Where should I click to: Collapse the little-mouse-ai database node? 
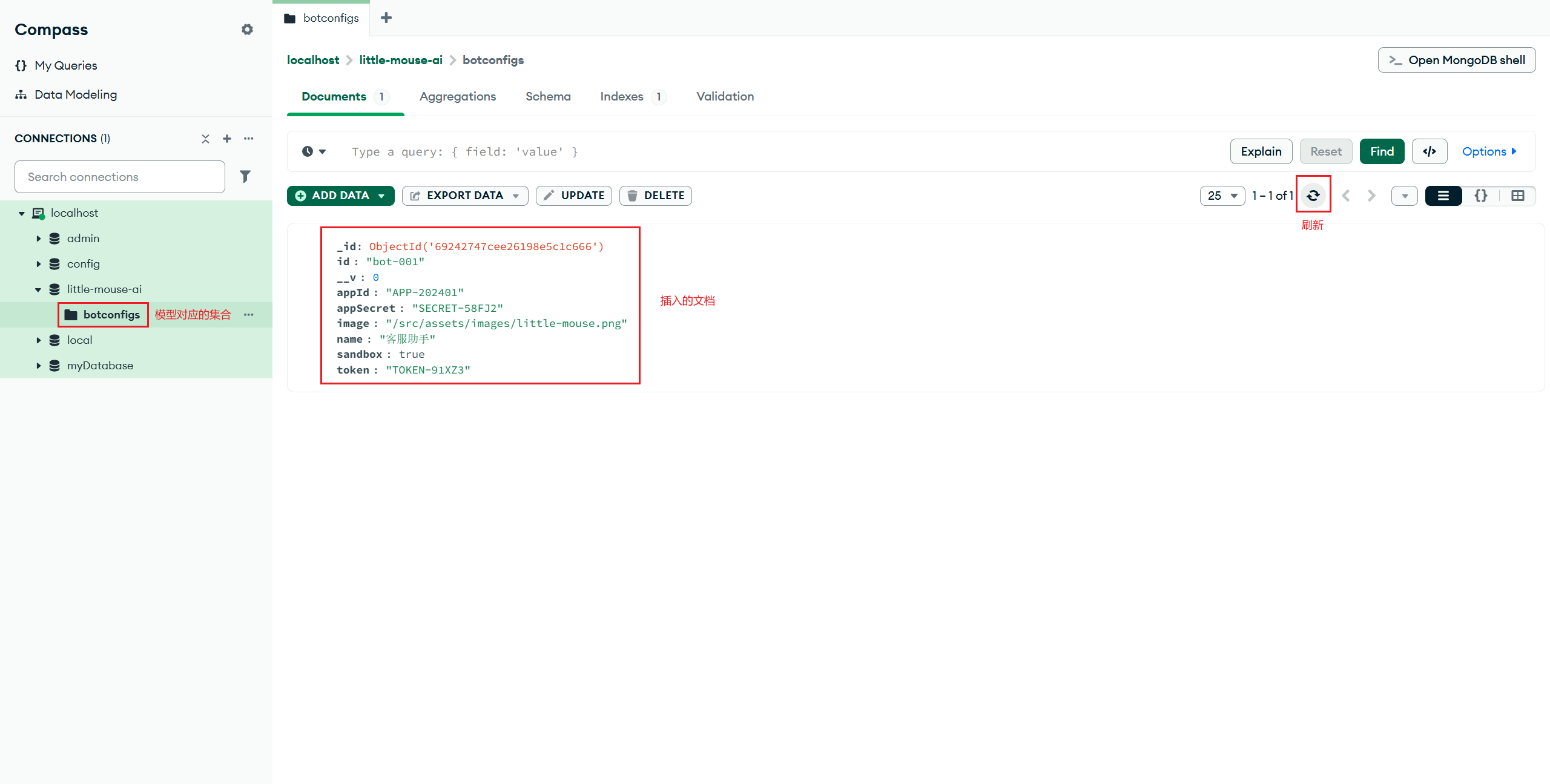(x=38, y=289)
